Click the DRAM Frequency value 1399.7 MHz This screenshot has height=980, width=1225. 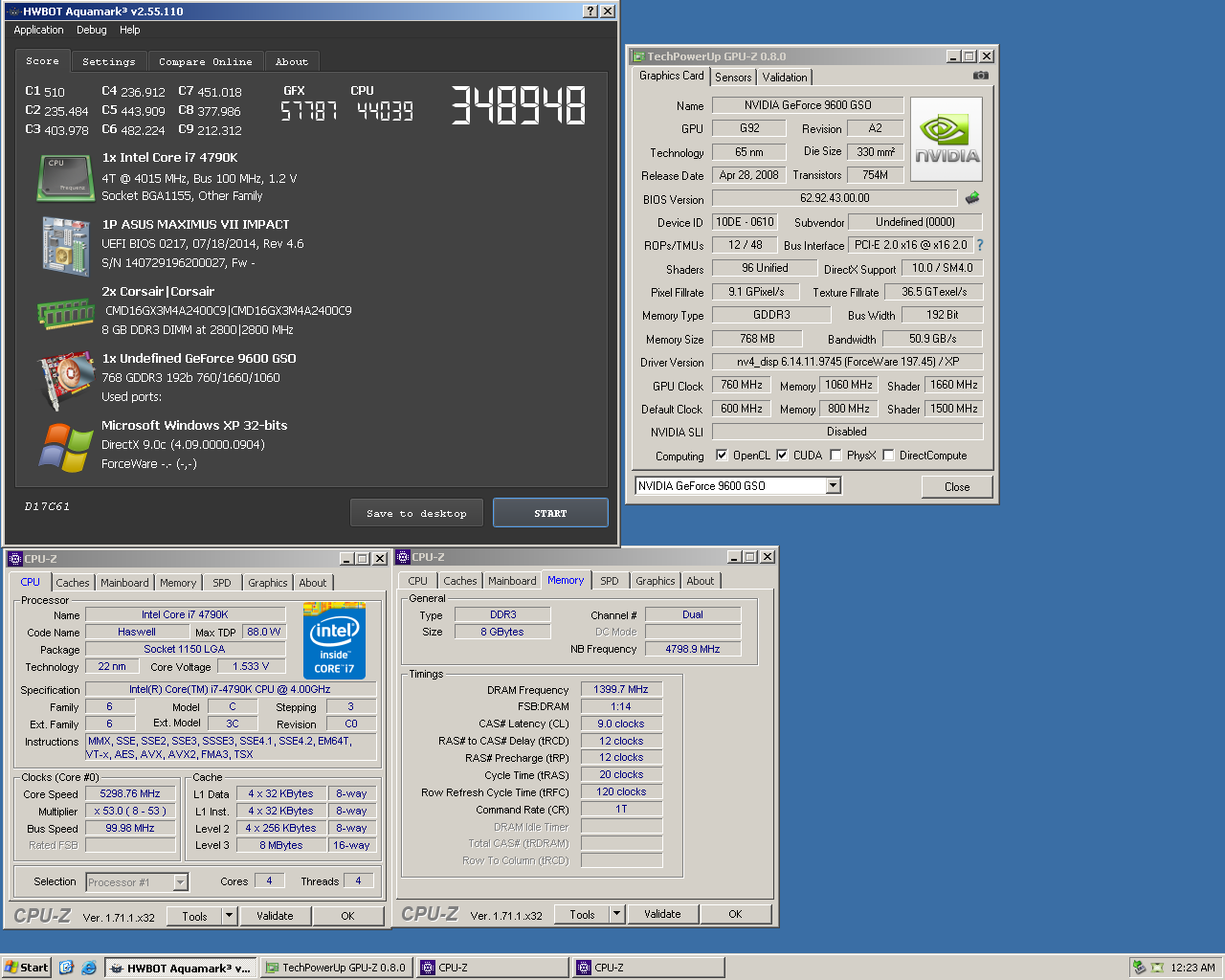(x=621, y=689)
